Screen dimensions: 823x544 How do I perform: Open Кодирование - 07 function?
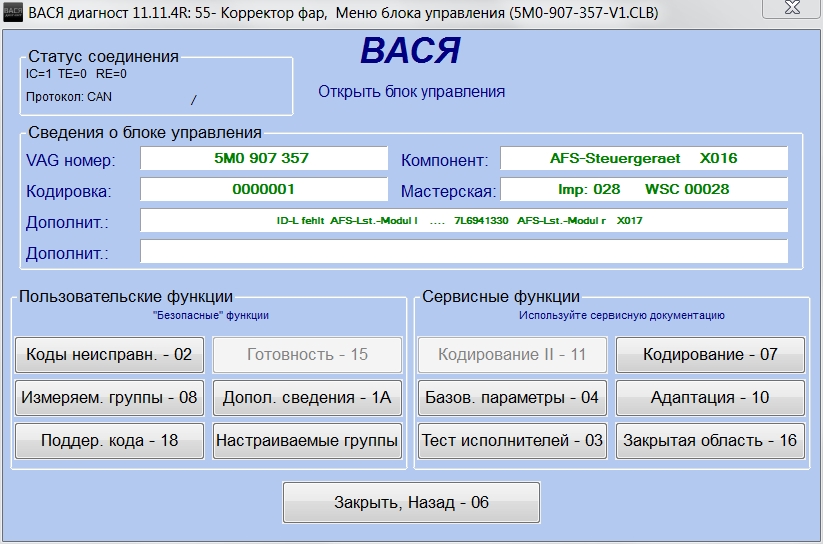pyautogui.click(x=709, y=355)
